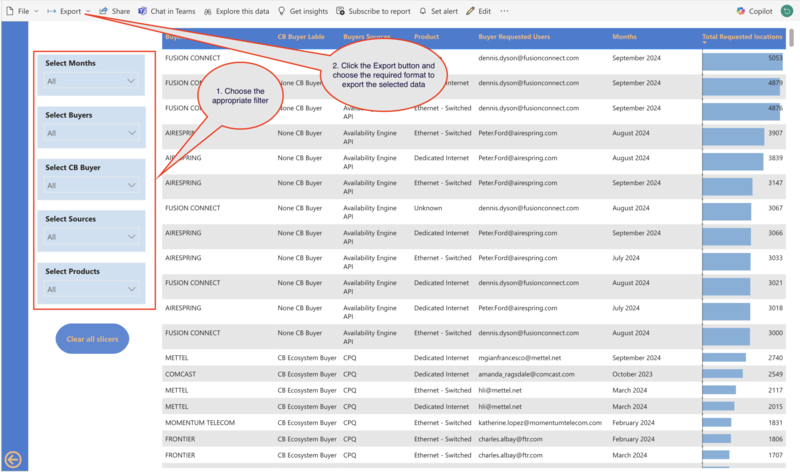Click the Export arrow icon

[52, 11]
